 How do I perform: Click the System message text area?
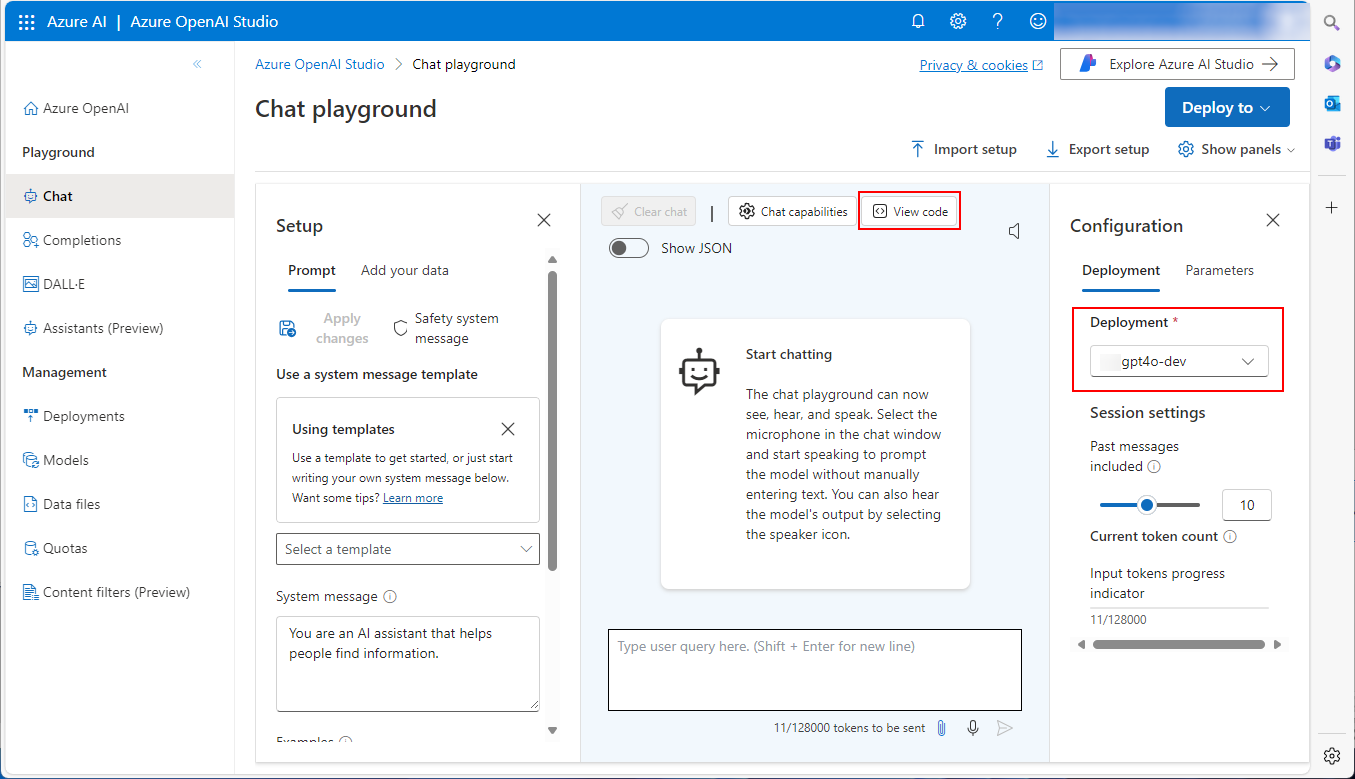tap(408, 664)
